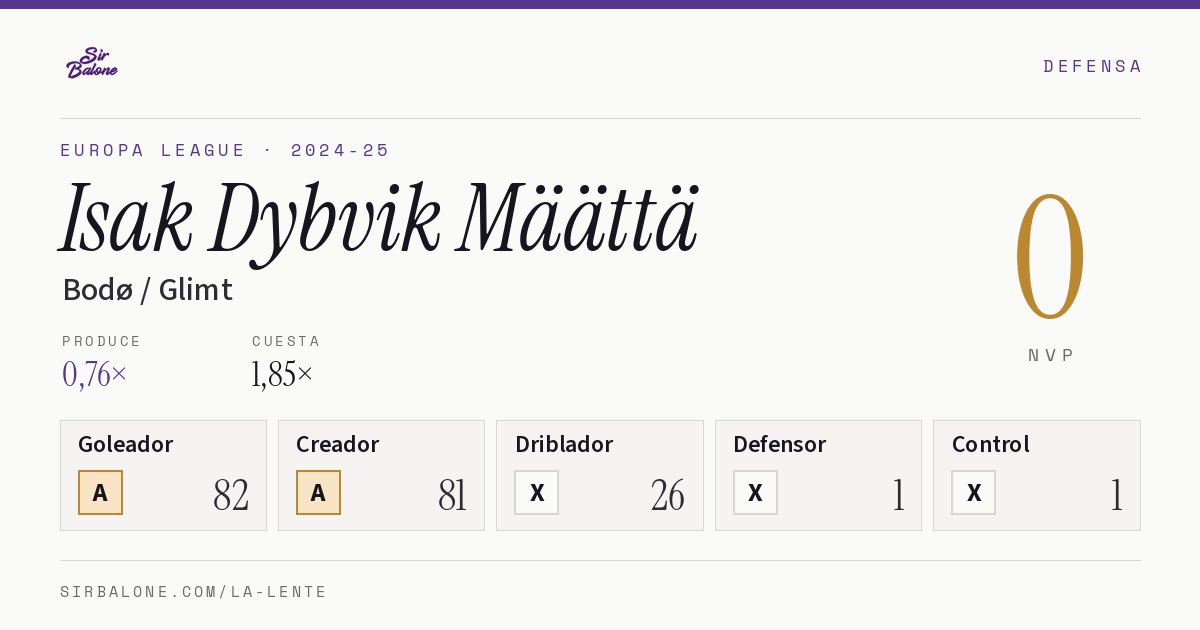Click the Goleador card title
This screenshot has width=1200, height=630.
click(126, 444)
